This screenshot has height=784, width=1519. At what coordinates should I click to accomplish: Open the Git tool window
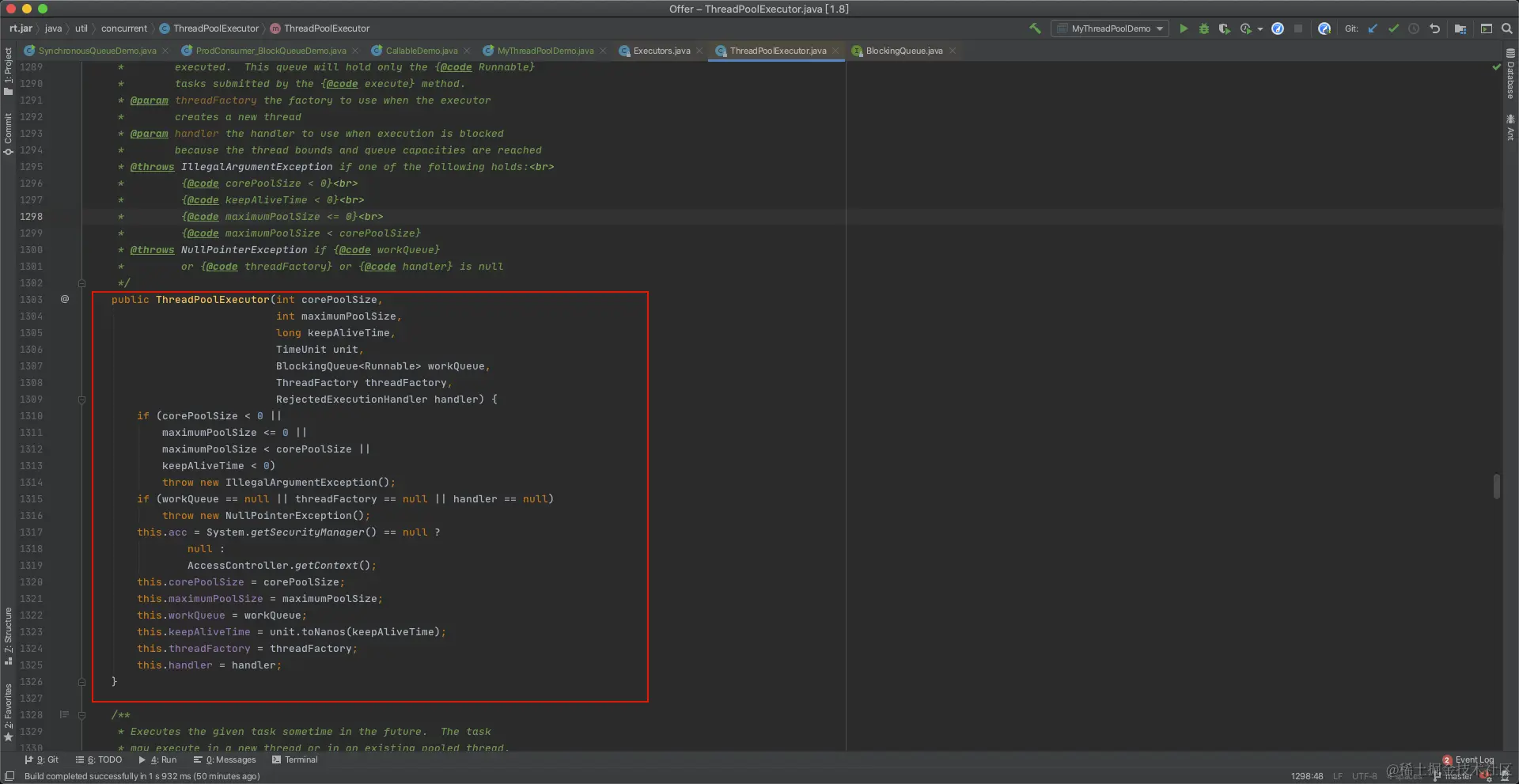tap(42, 759)
